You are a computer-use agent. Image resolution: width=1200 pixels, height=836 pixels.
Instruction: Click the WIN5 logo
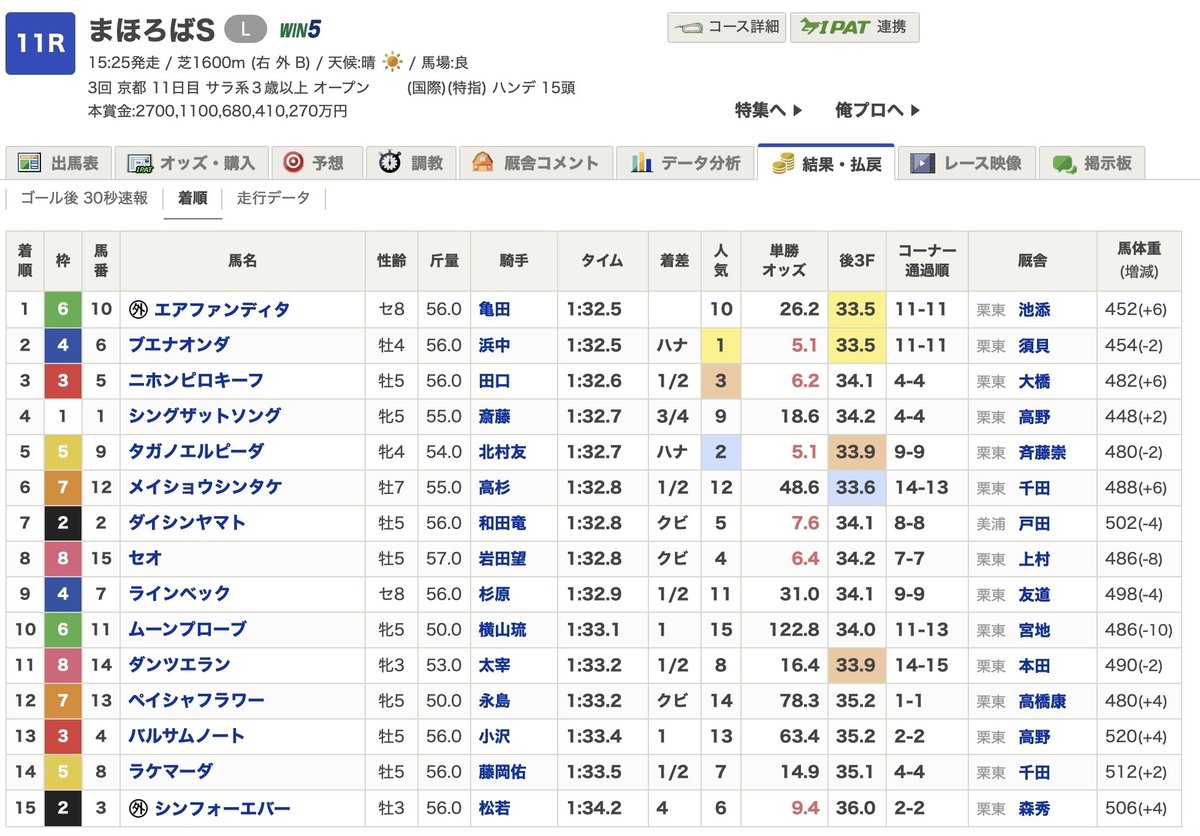pyautogui.click(x=299, y=29)
